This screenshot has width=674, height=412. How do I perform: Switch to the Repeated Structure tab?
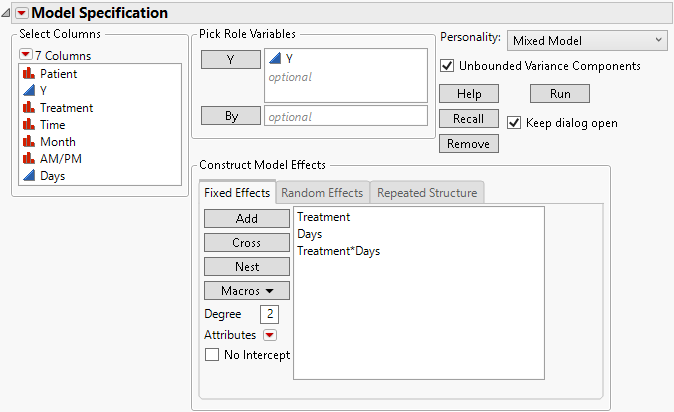click(x=427, y=193)
